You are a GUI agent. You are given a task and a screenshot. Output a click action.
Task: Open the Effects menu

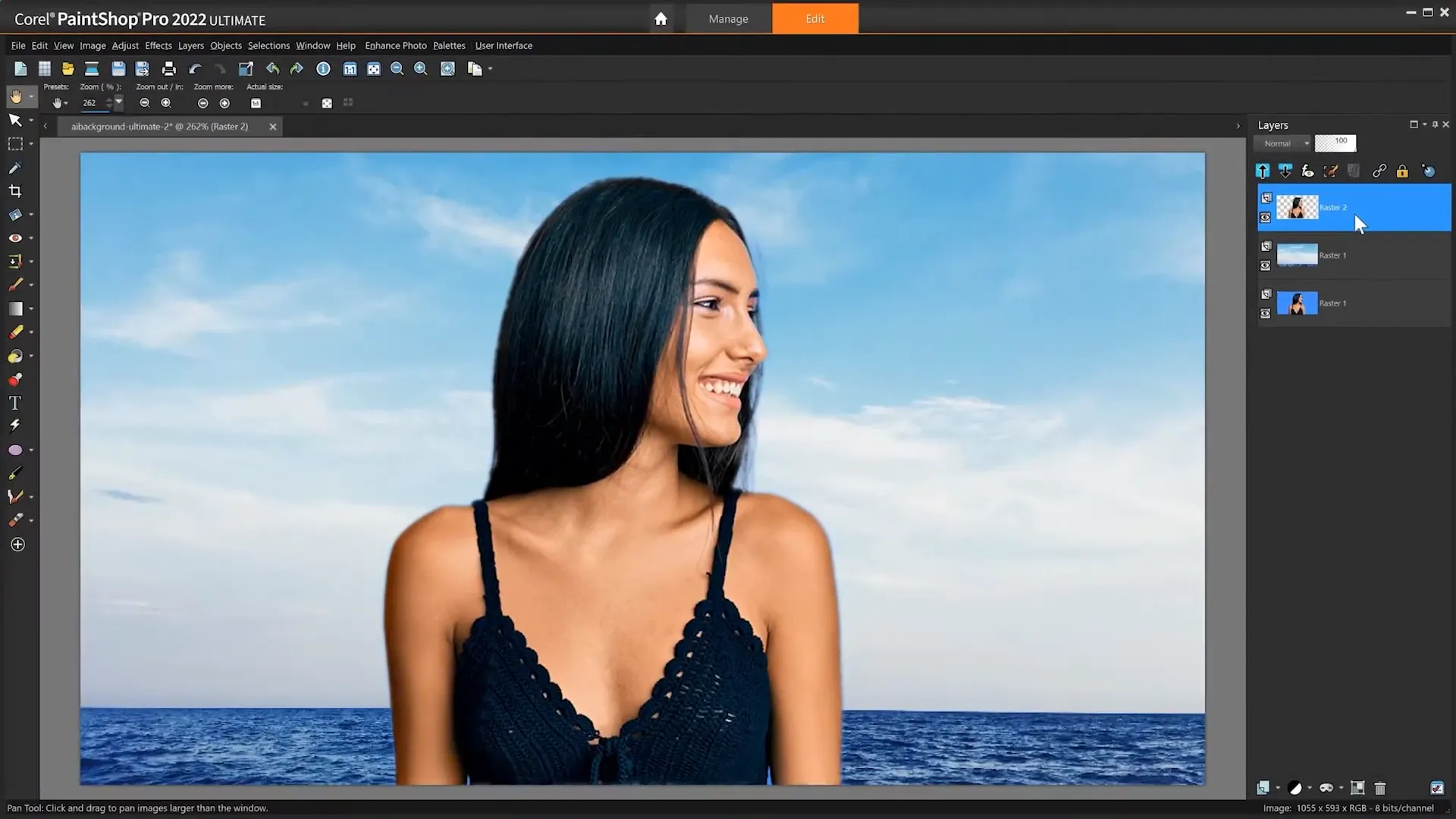pyautogui.click(x=158, y=45)
